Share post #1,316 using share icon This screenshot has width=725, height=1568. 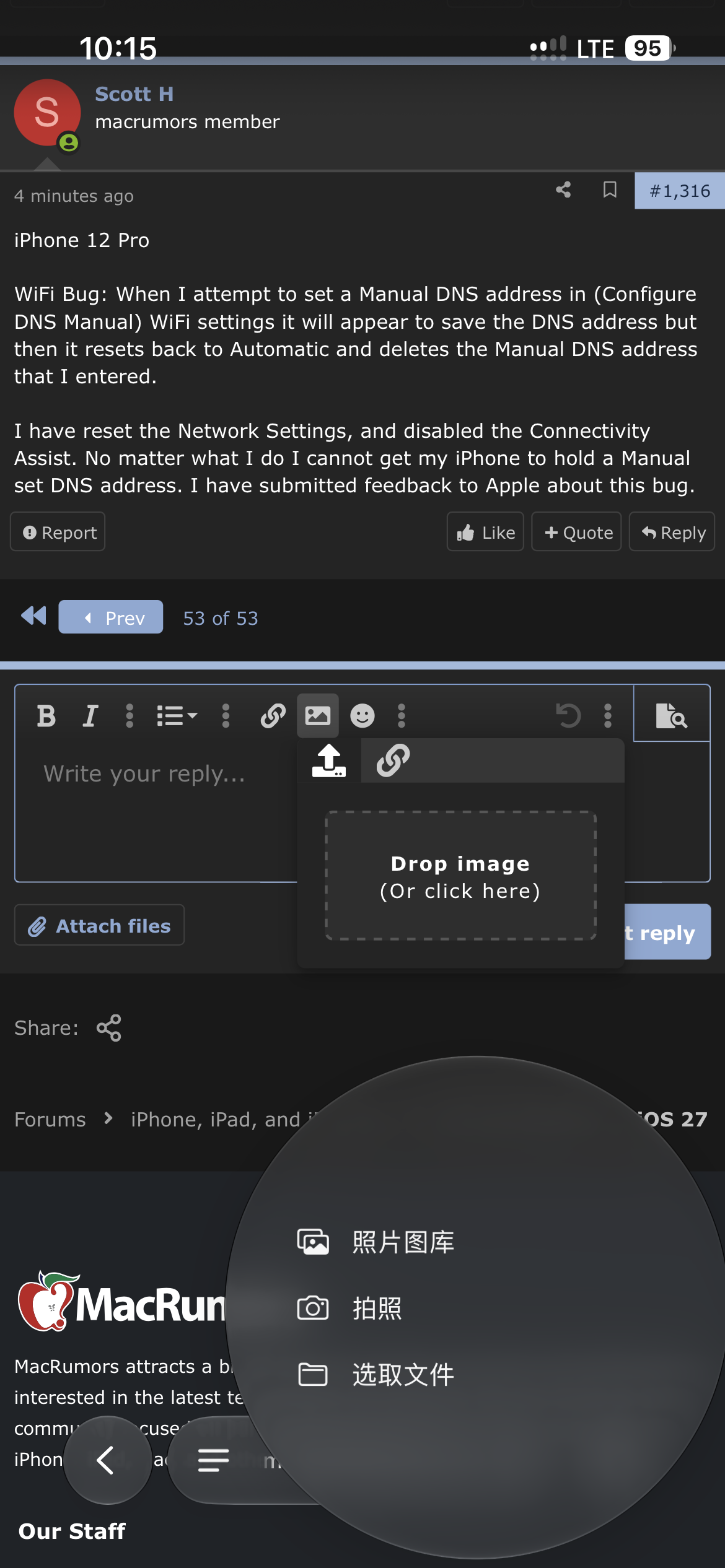(563, 189)
